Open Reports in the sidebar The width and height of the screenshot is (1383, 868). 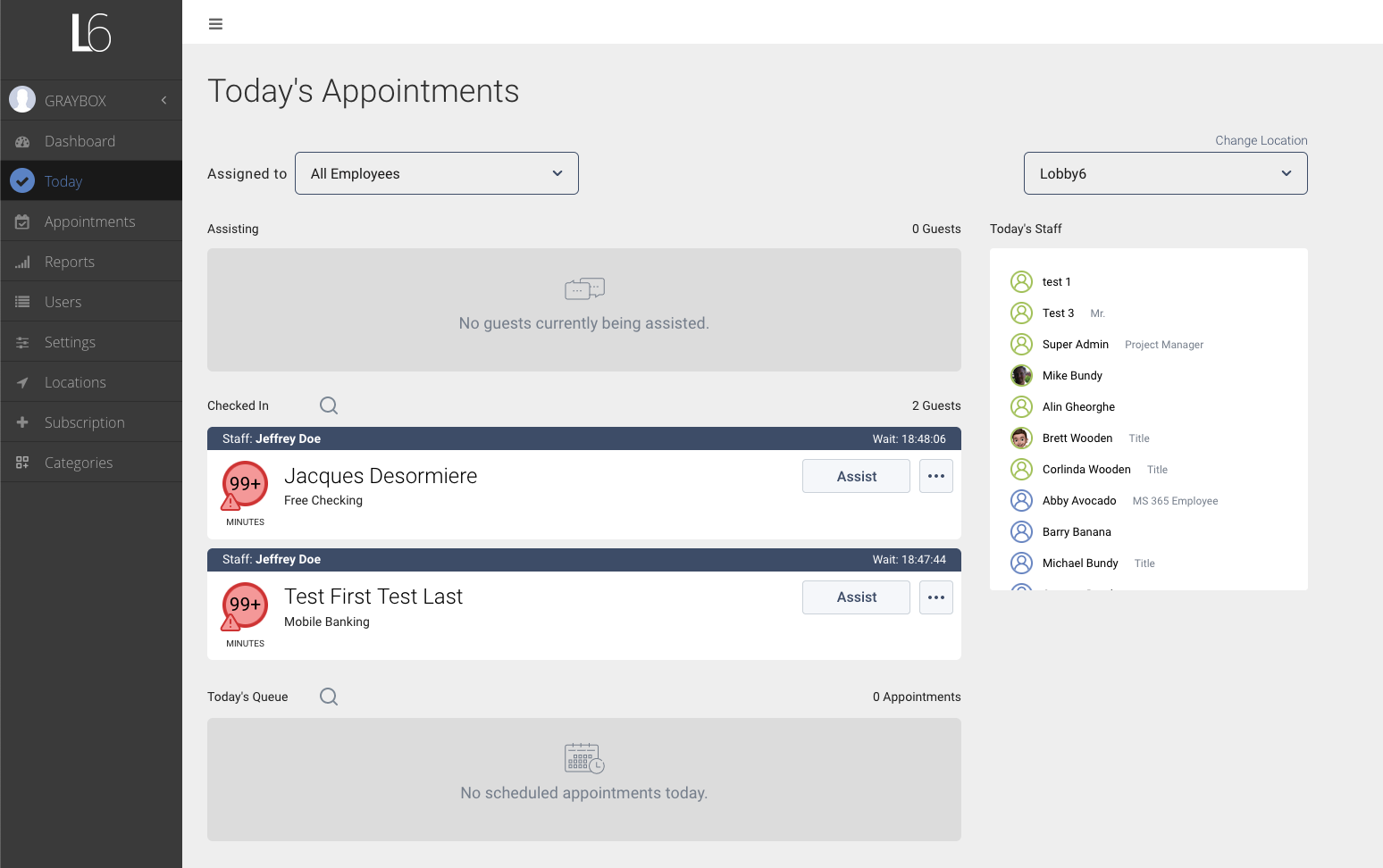91,262
